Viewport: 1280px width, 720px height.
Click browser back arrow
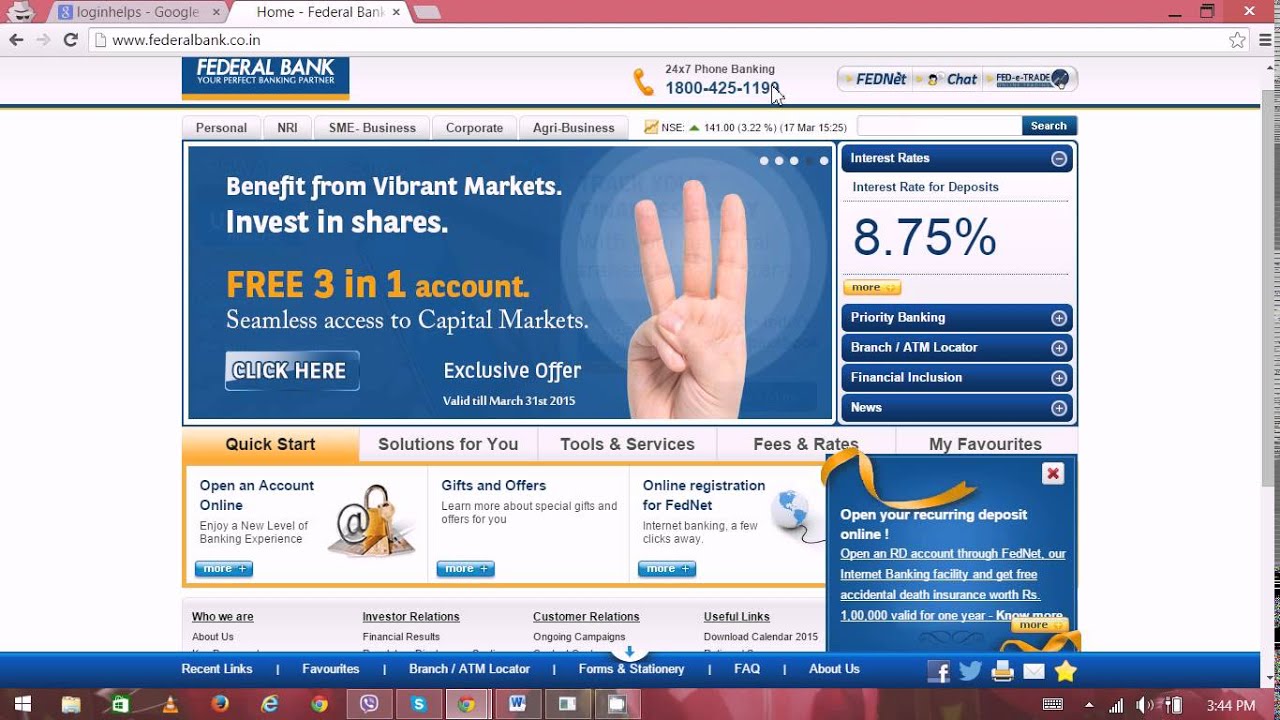(16, 40)
